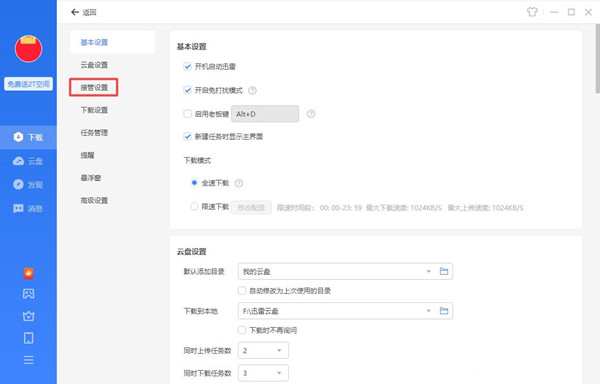Maximize the Xunlei window
600x384 pixels.
point(571,12)
